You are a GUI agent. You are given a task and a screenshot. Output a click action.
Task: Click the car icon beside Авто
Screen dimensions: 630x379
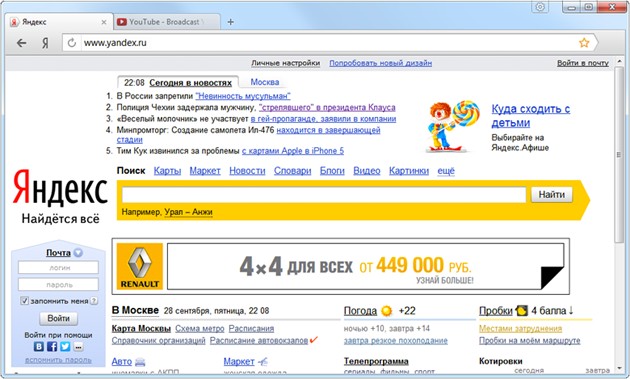pyautogui.click(x=140, y=362)
